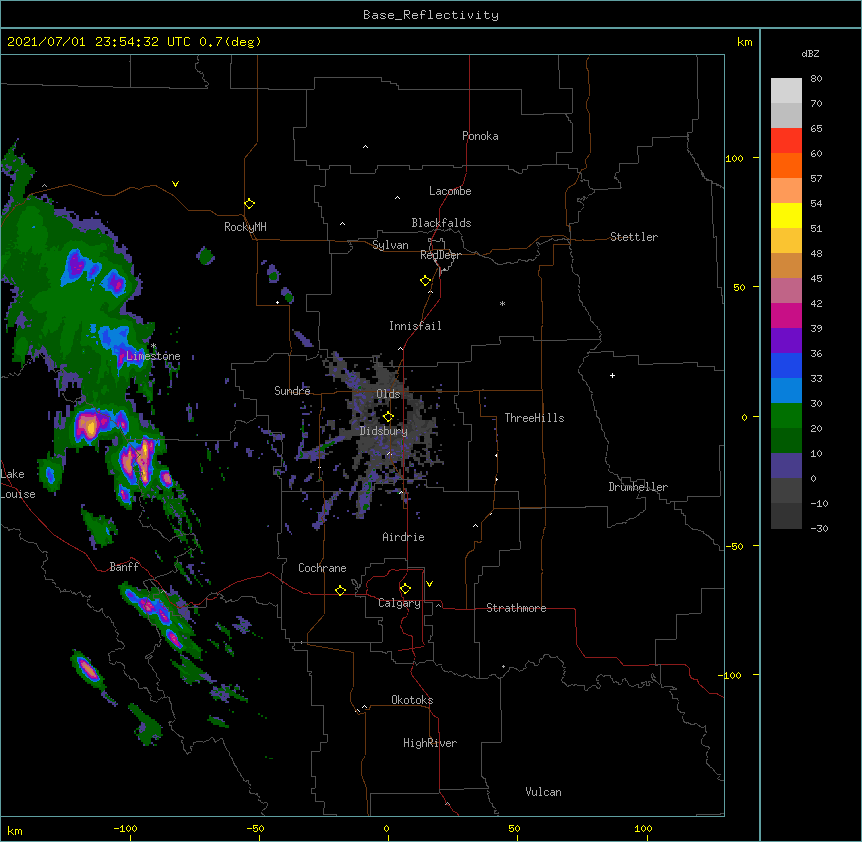862x842 pixels.
Task: Select the magenta 42-39 dBZ legend swatch
Action: pos(786,315)
